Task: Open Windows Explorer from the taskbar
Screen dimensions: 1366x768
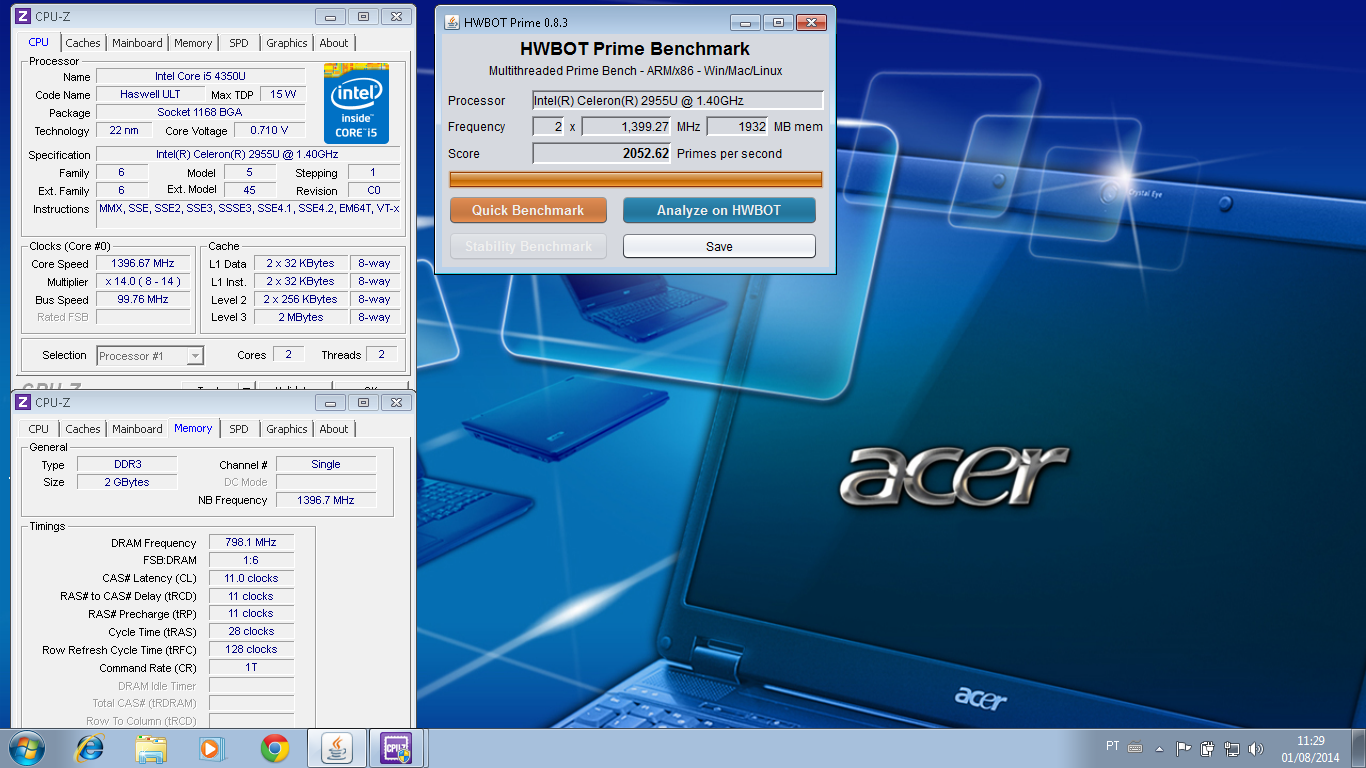Action: pyautogui.click(x=152, y=748)
